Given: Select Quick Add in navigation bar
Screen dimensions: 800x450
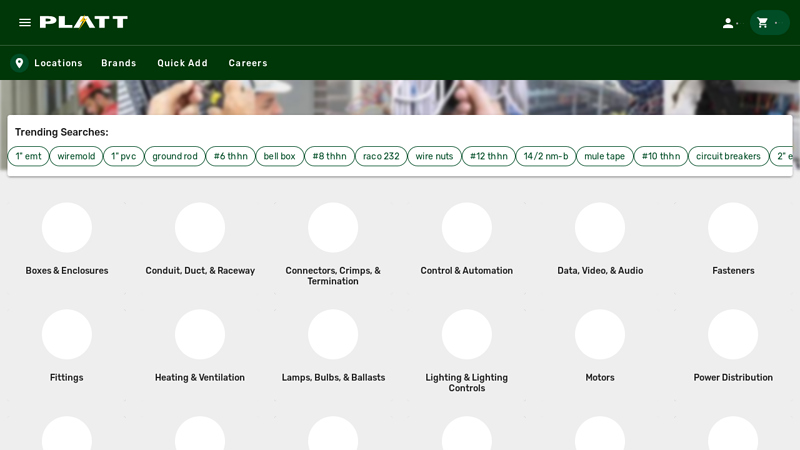Looking at the screenshot, I should pyautogui.click(x=182, y=63).
